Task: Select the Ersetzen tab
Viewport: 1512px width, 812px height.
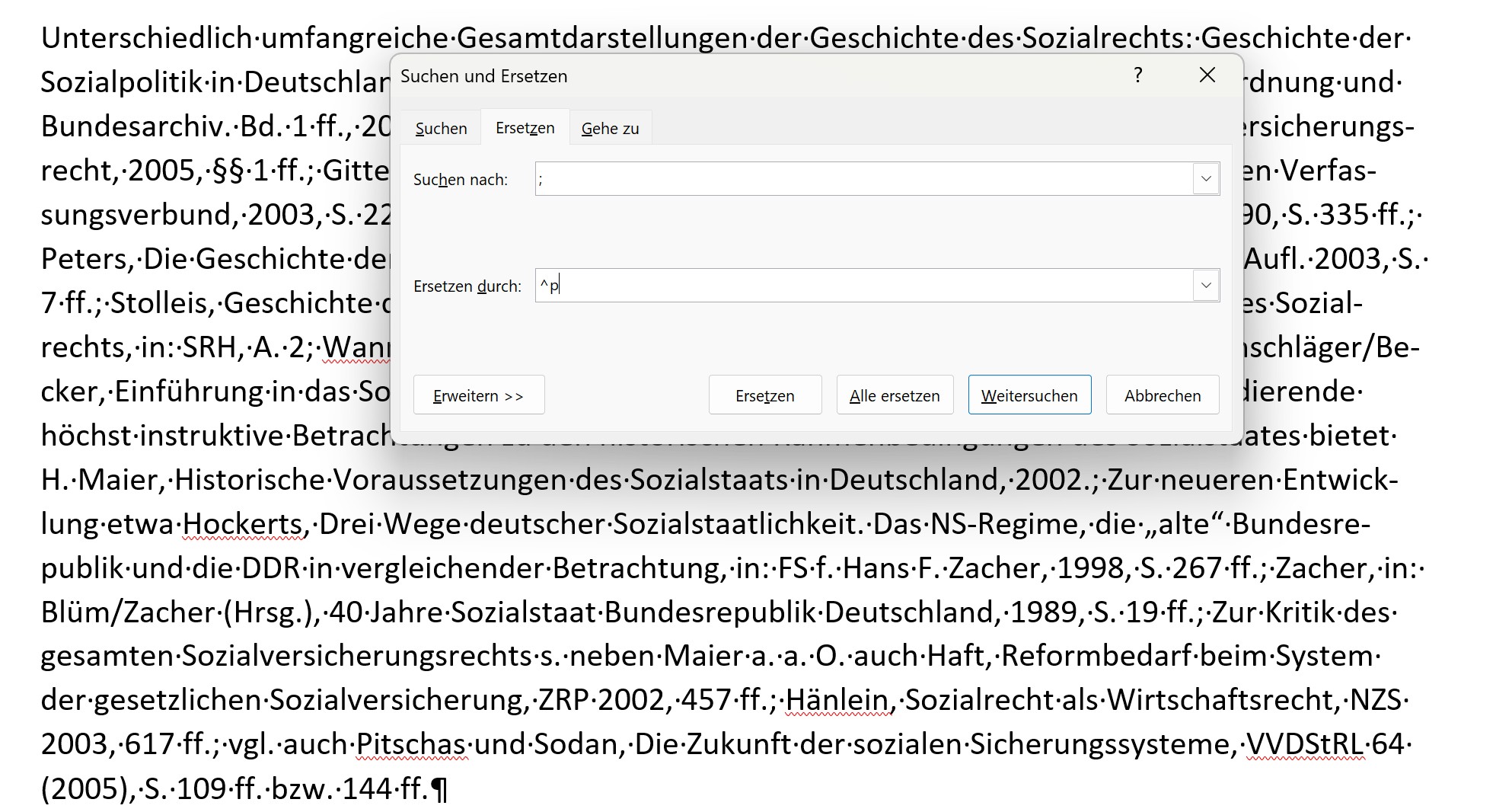Action: click(x=525, y=128)
